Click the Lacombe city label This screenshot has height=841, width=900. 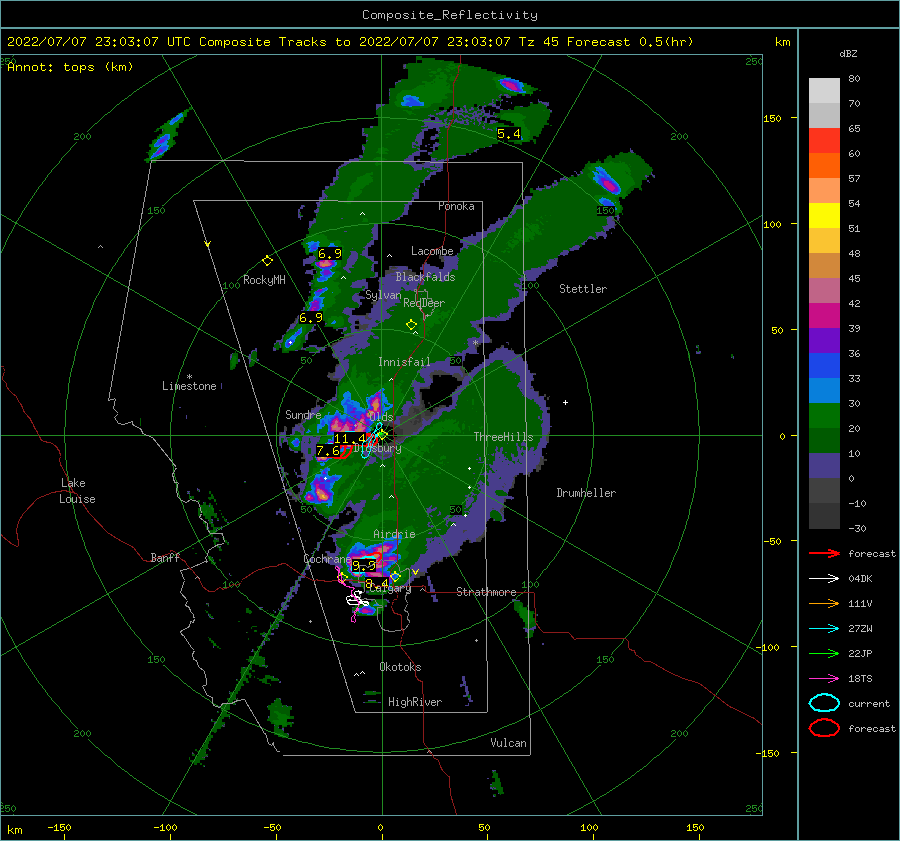click(x=432, y=251)
